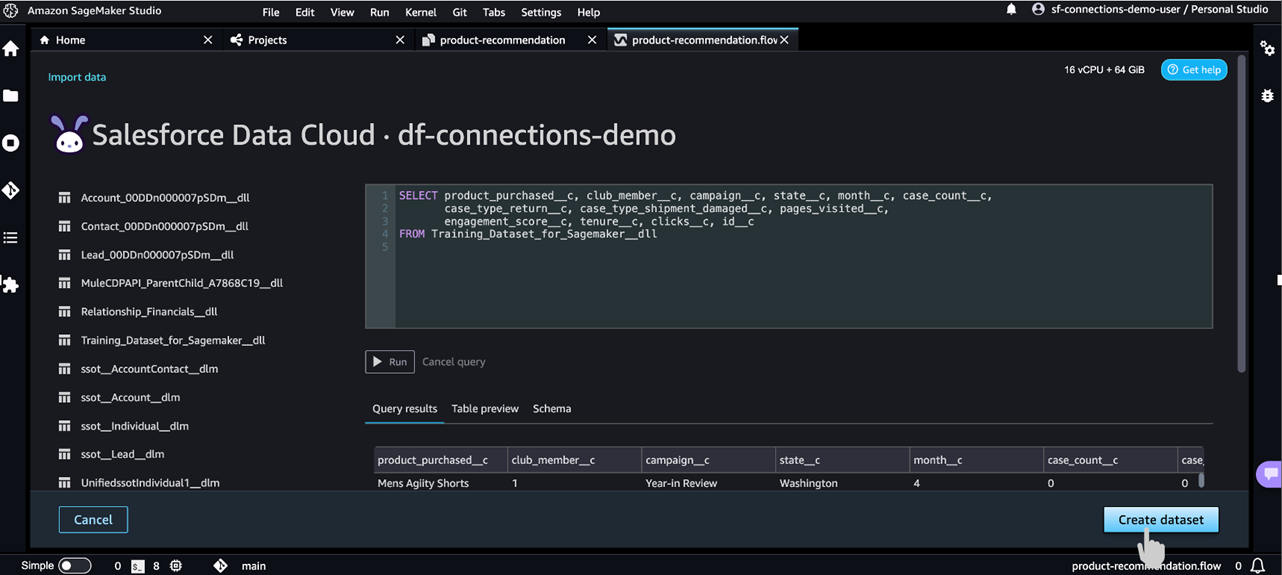
Task: Click the Create dataset button
Action: (x=1160, y=520)
